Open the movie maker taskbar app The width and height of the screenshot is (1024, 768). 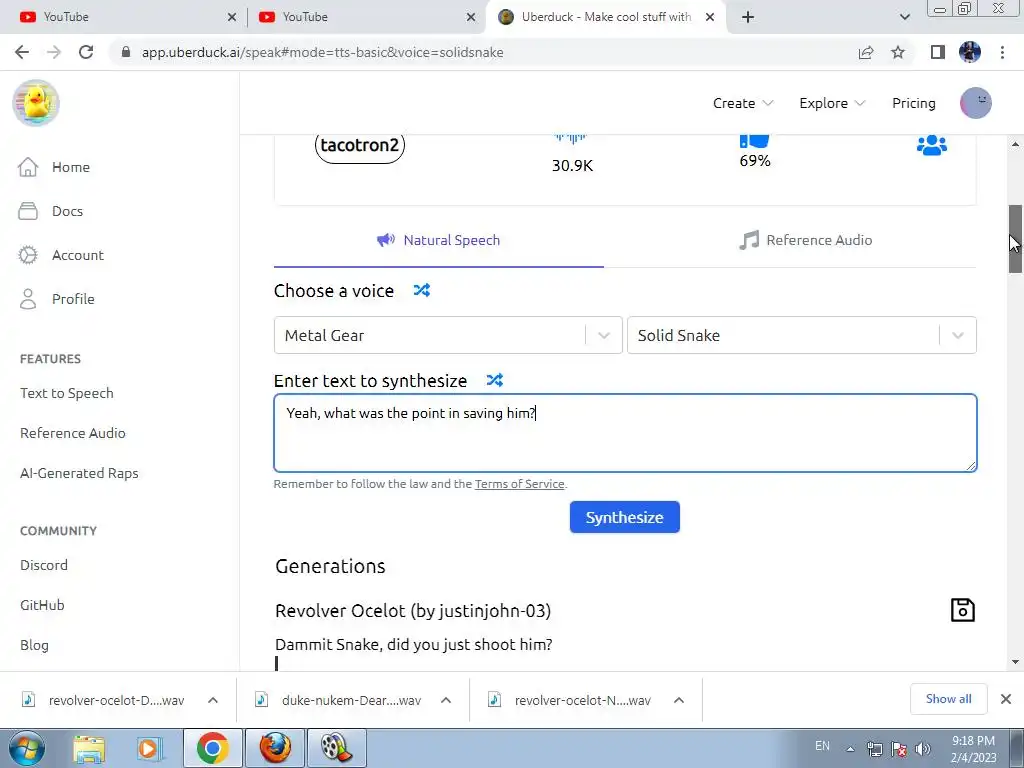click(x=336, y=748)
